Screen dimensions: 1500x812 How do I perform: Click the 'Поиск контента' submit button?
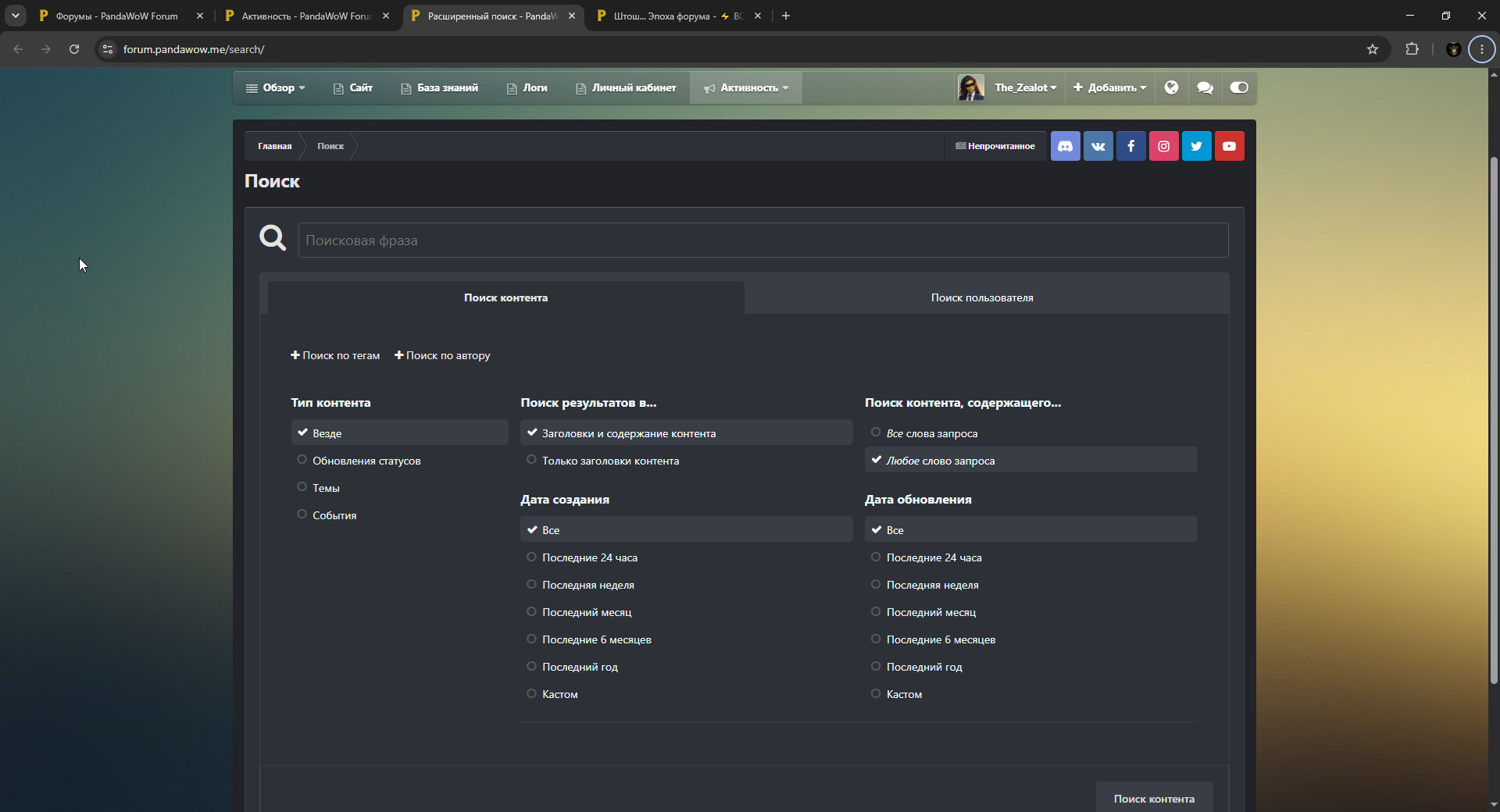tap(1154, 799)
